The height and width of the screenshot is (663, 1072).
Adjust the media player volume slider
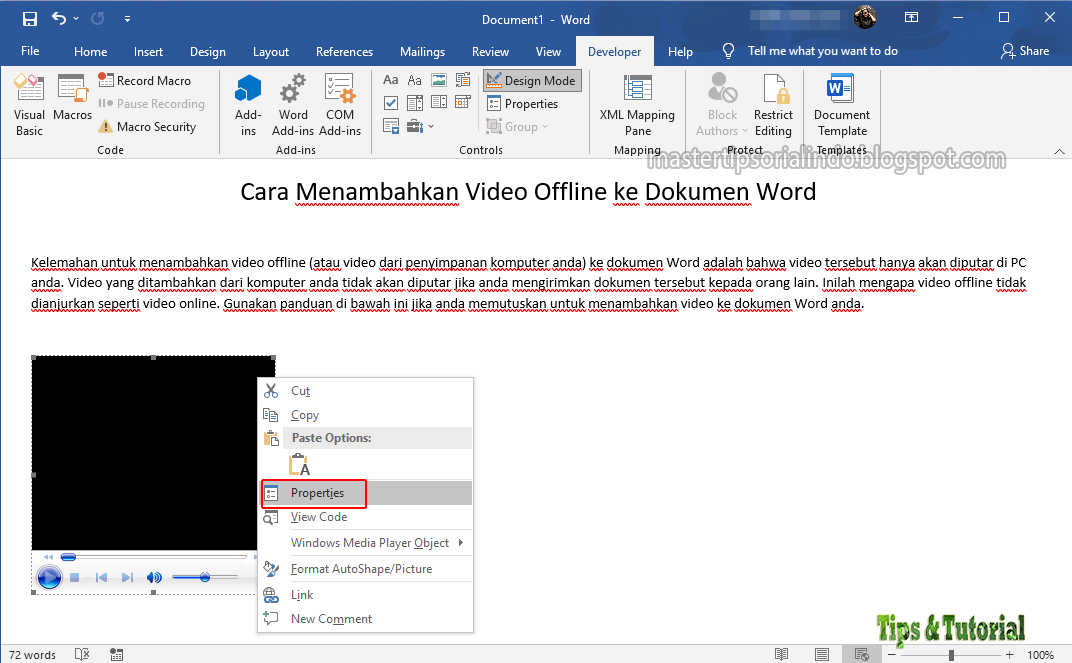pyautogui.click(x=205, y=578)
